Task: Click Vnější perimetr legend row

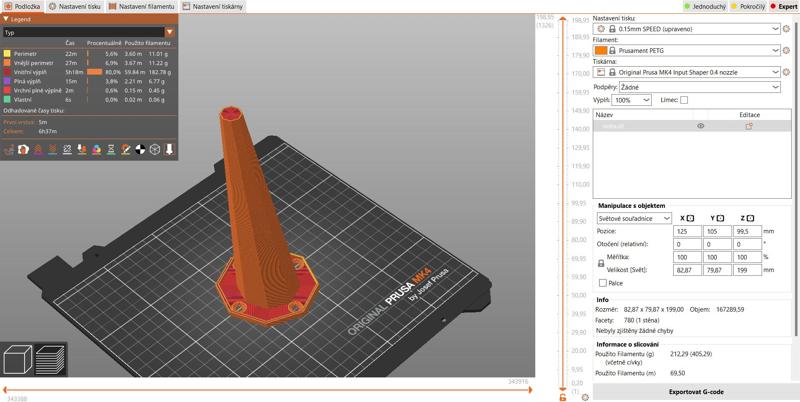Action: [88, 63]
